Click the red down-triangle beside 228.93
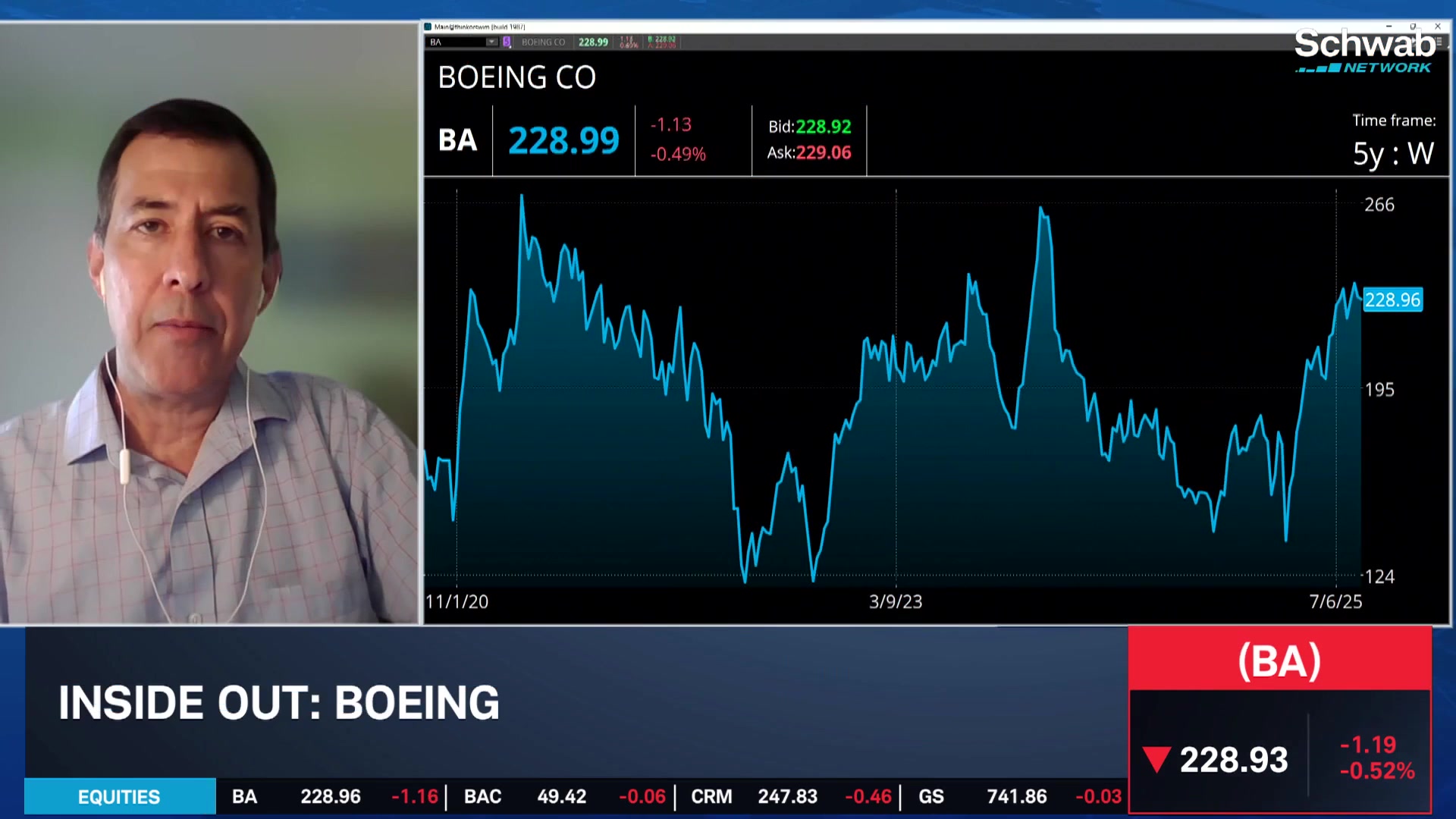This screenshot has width=1456, height=819. coord(1156,760)
